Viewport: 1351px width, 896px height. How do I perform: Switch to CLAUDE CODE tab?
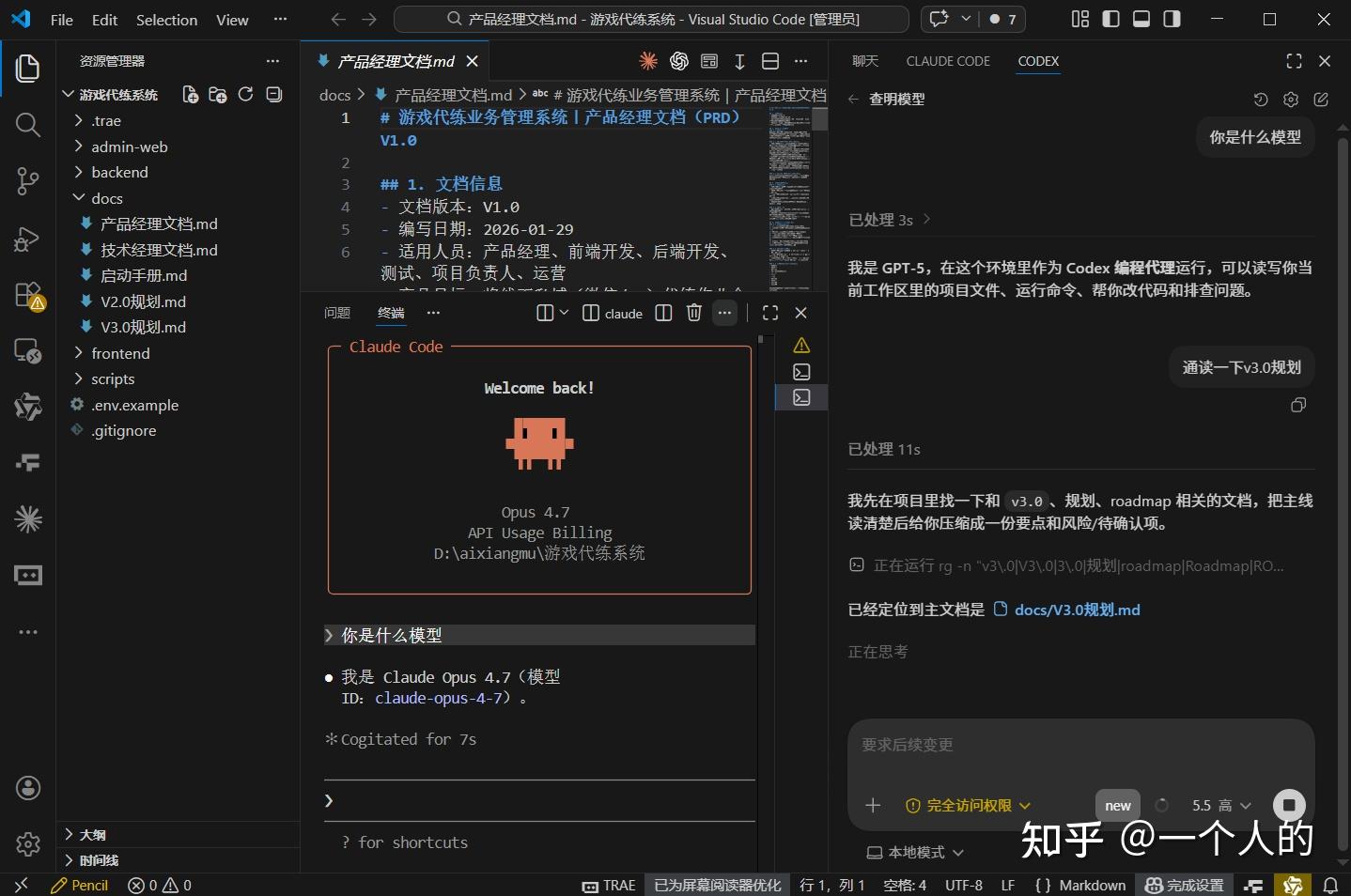[x=948, y=61]
